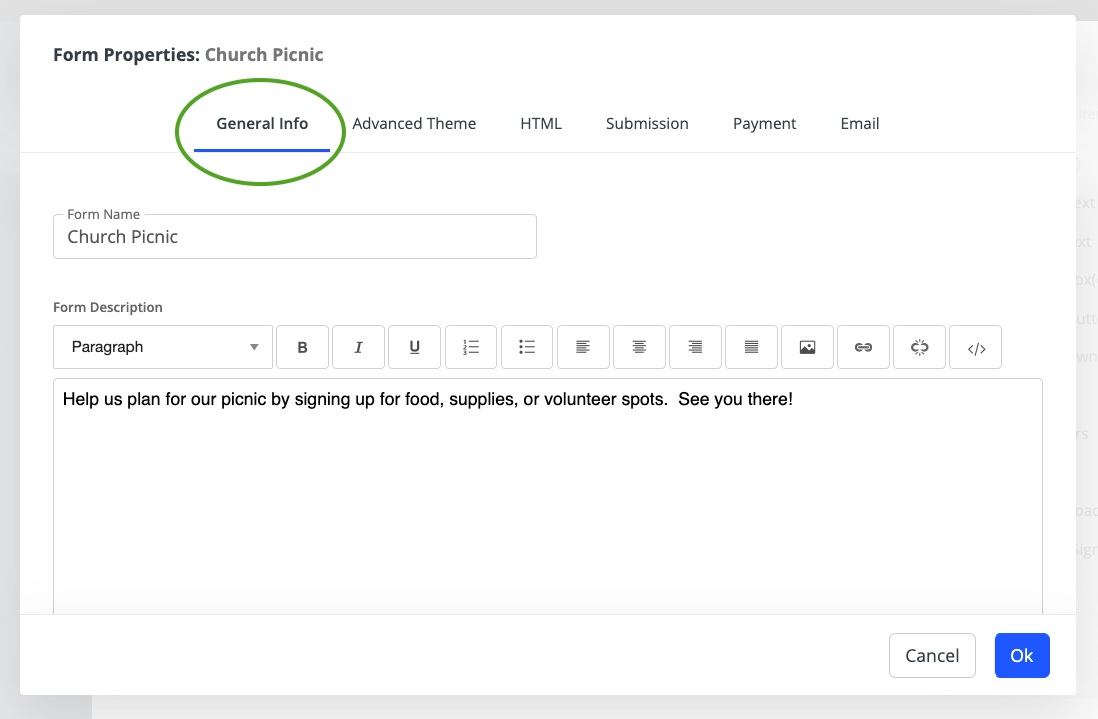Justify the description text
The image size is (1098, 719).
point(751,347)
